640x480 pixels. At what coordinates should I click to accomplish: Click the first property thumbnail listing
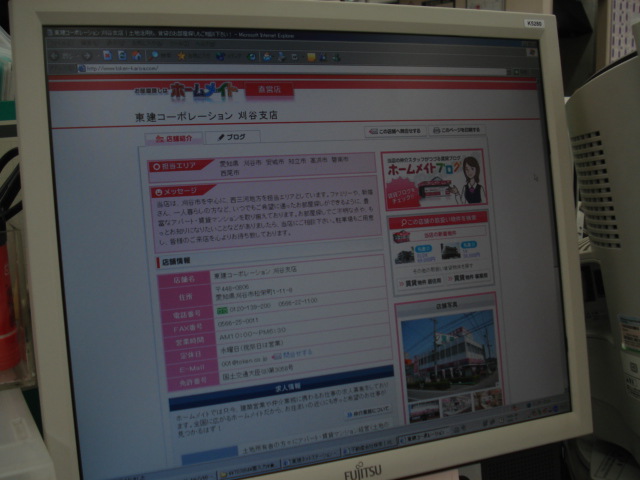pyautogui.click(x=415, y=254)
